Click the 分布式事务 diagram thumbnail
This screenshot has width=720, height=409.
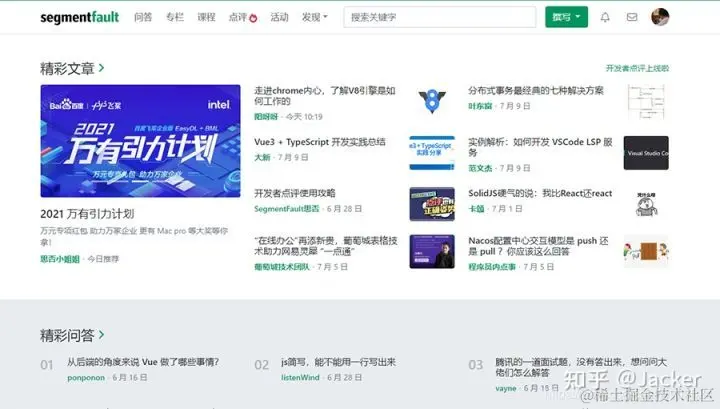click(646, 101)
